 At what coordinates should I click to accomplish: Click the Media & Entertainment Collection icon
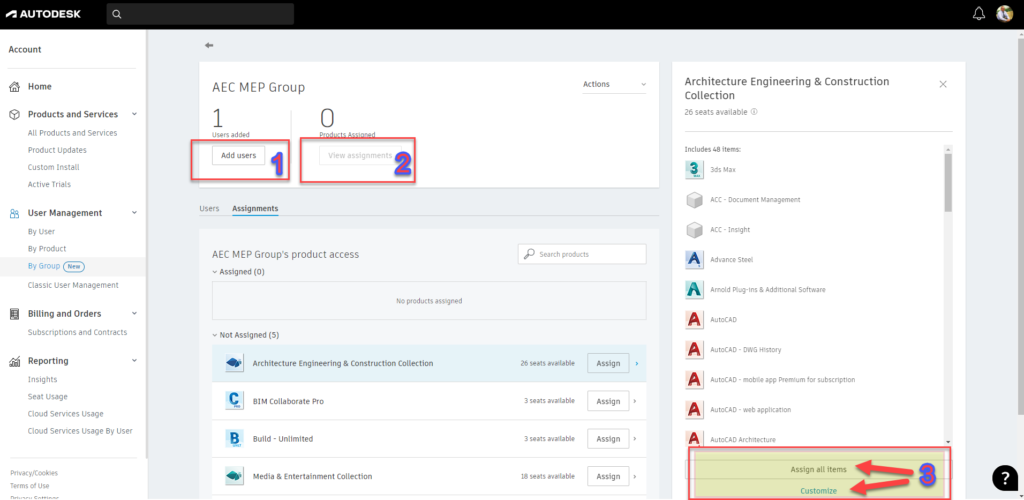click(x=234, y=477)
